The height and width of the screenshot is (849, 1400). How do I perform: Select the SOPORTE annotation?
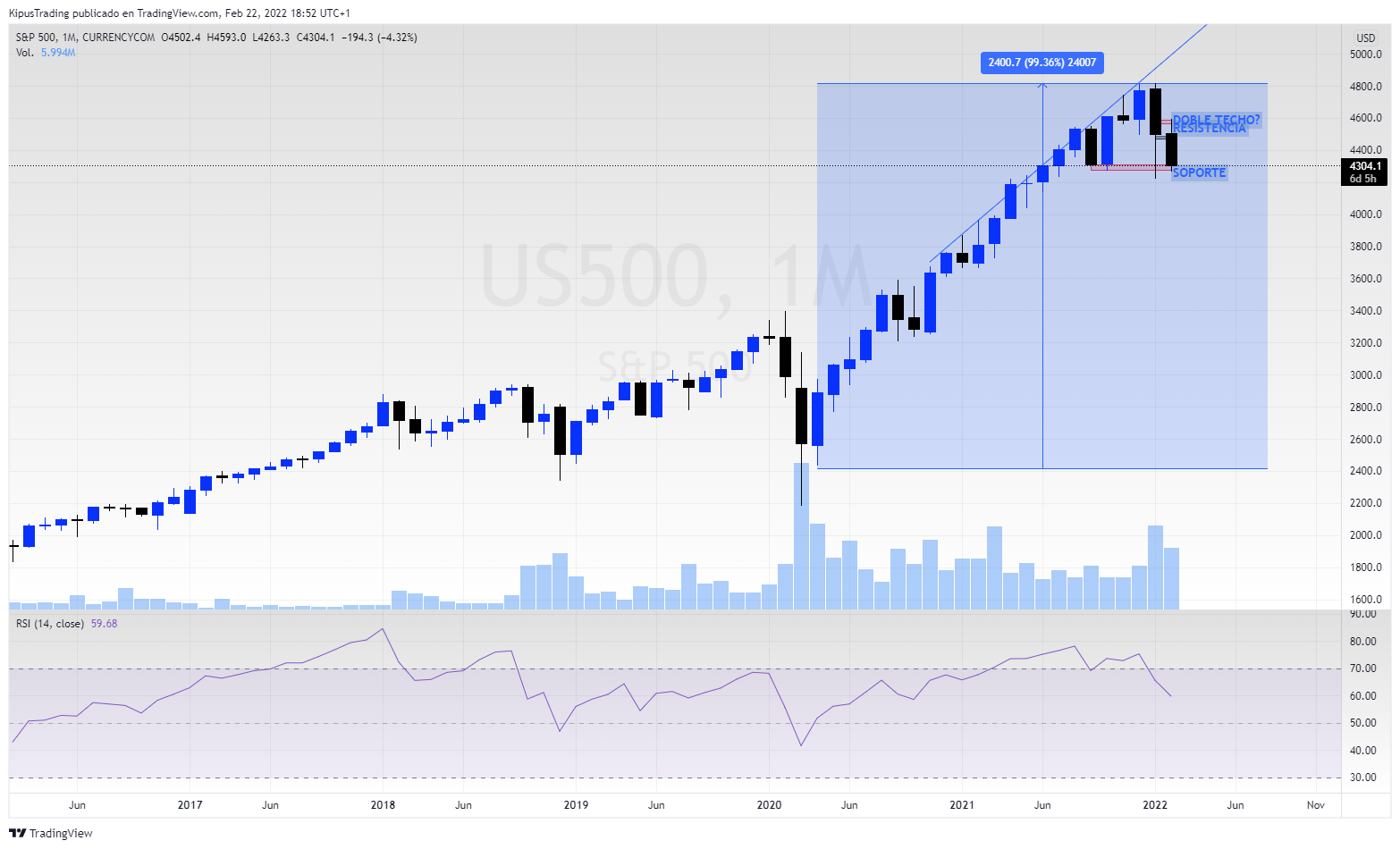point(1199,172)
